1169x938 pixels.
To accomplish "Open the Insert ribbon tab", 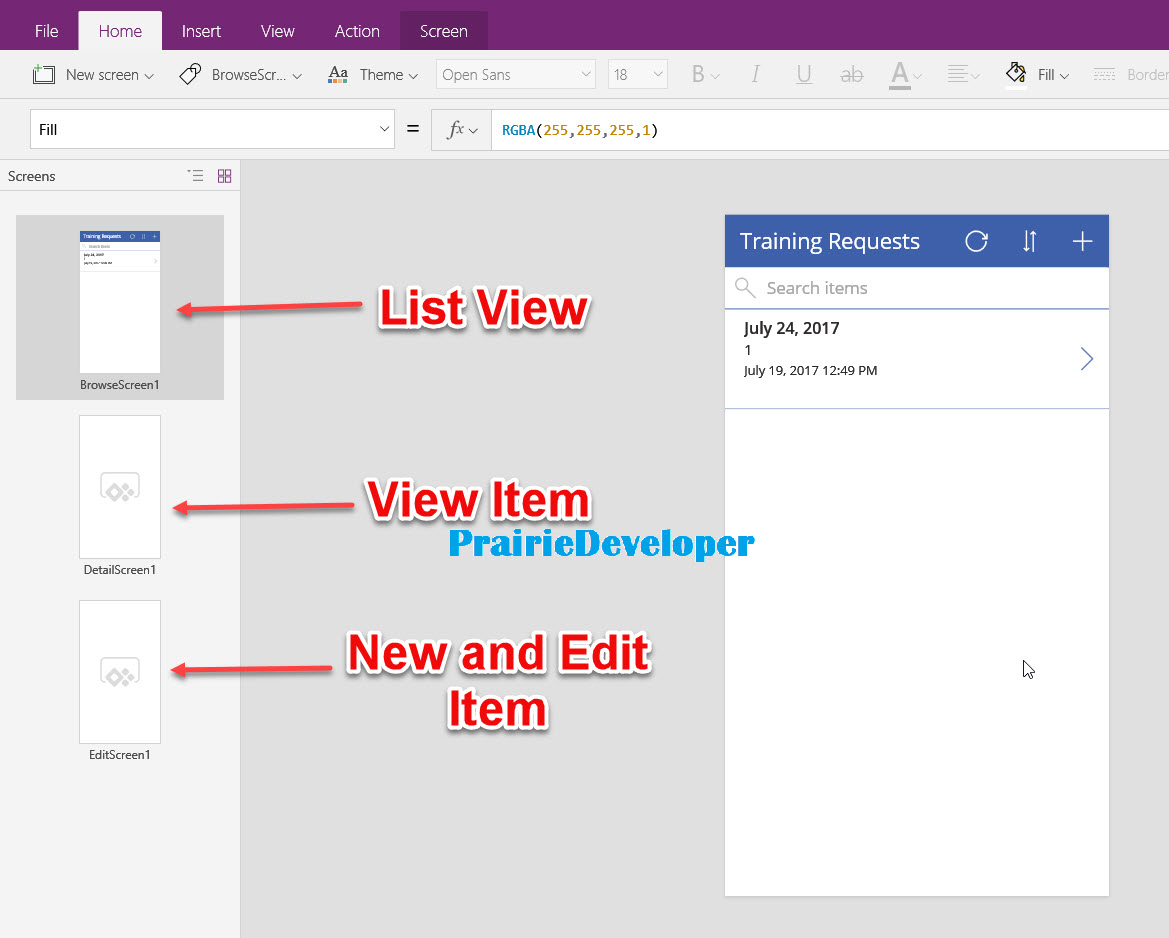I will (201, 31).
